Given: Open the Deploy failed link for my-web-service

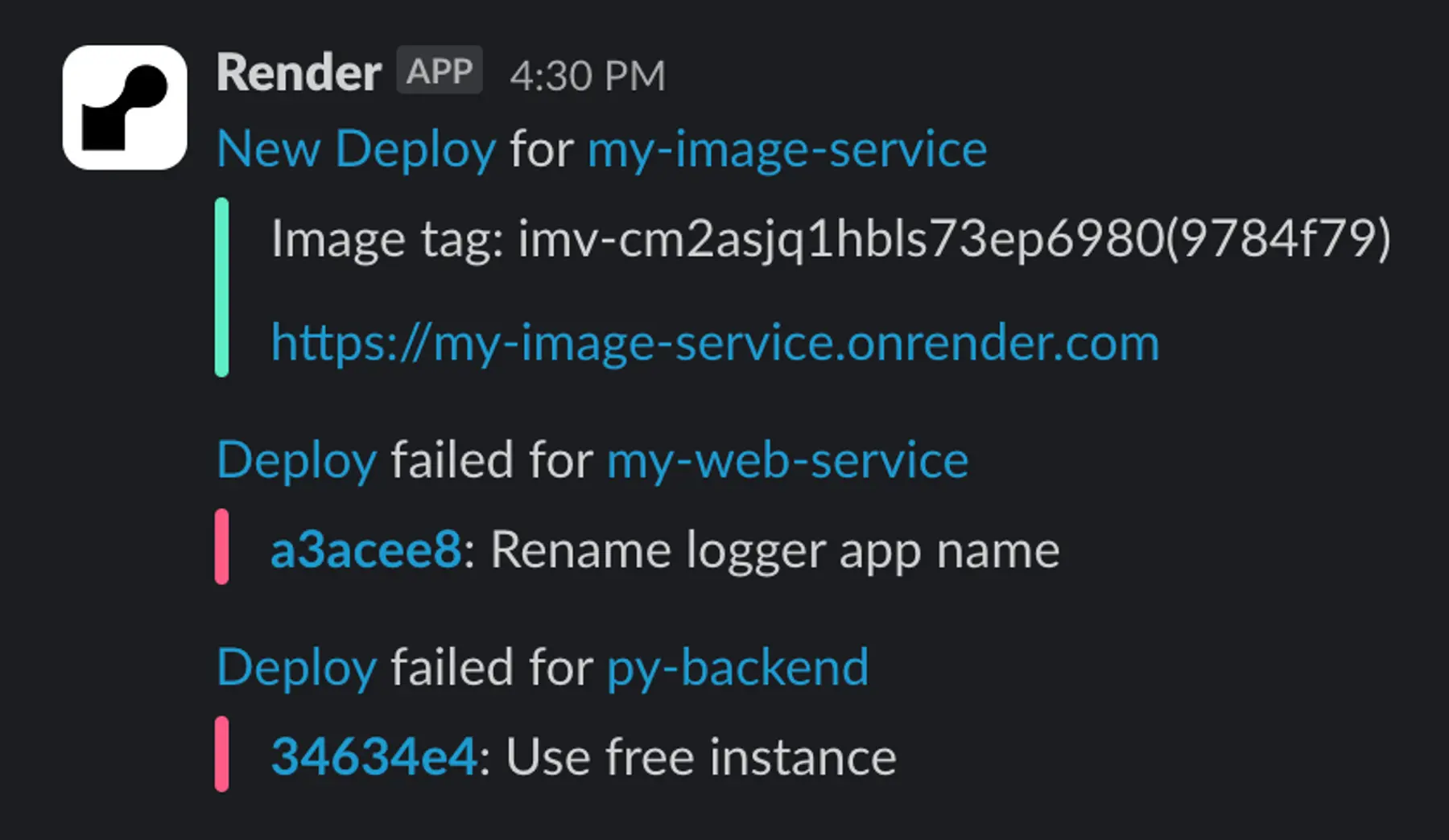Looking at the screenshot, I should click(x=295, y=459).
